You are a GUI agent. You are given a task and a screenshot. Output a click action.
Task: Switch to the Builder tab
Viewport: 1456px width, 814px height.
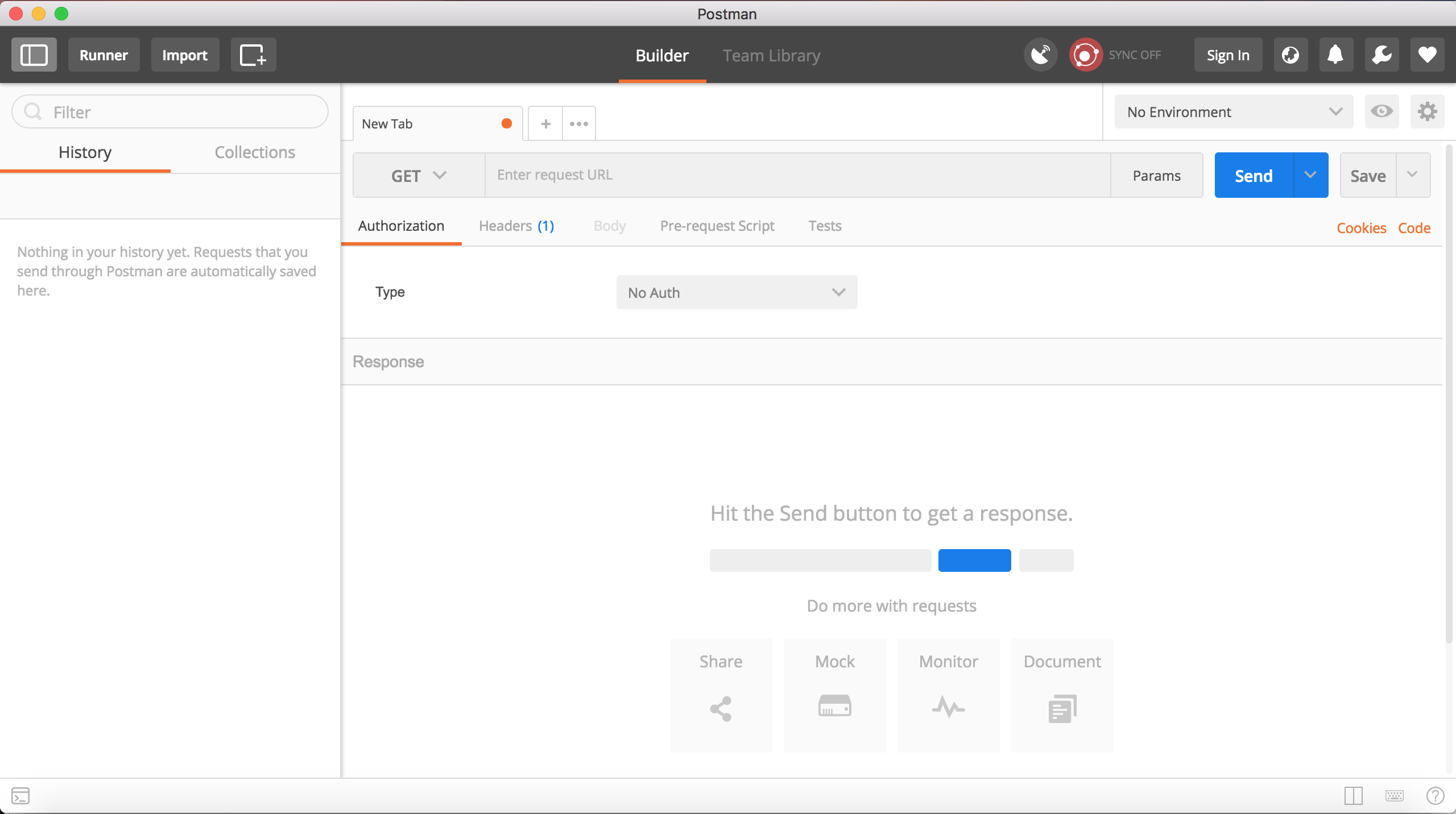pos(662,56)
